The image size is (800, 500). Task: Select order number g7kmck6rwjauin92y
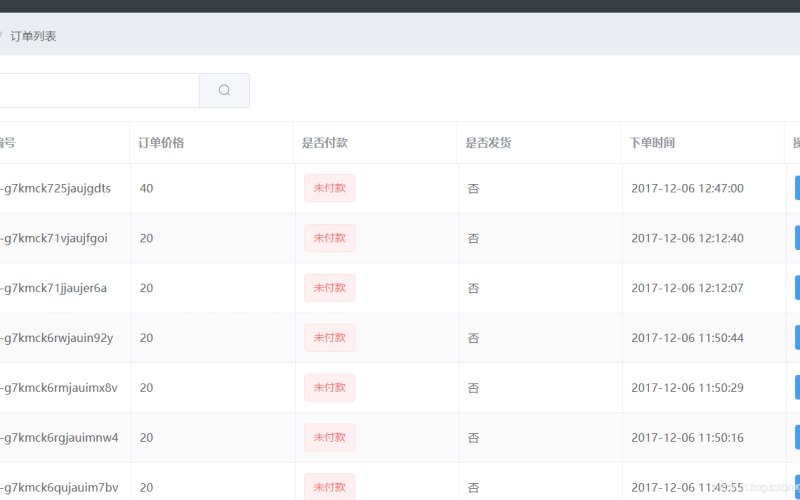[57, 338]
